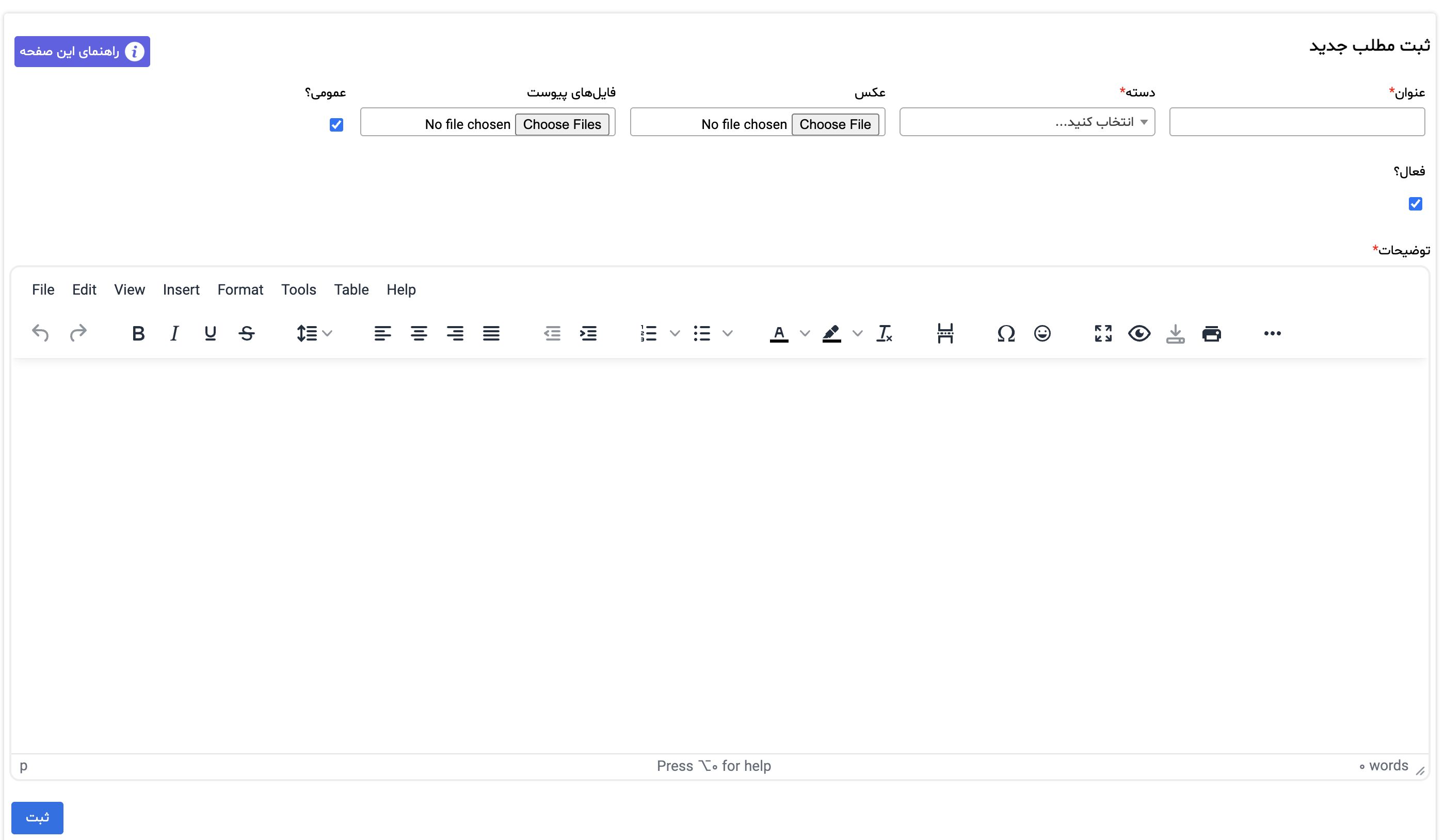Open the Insert menu
Image resolution: width=1445 pixels, height=840 pixels.
[181, 289]
